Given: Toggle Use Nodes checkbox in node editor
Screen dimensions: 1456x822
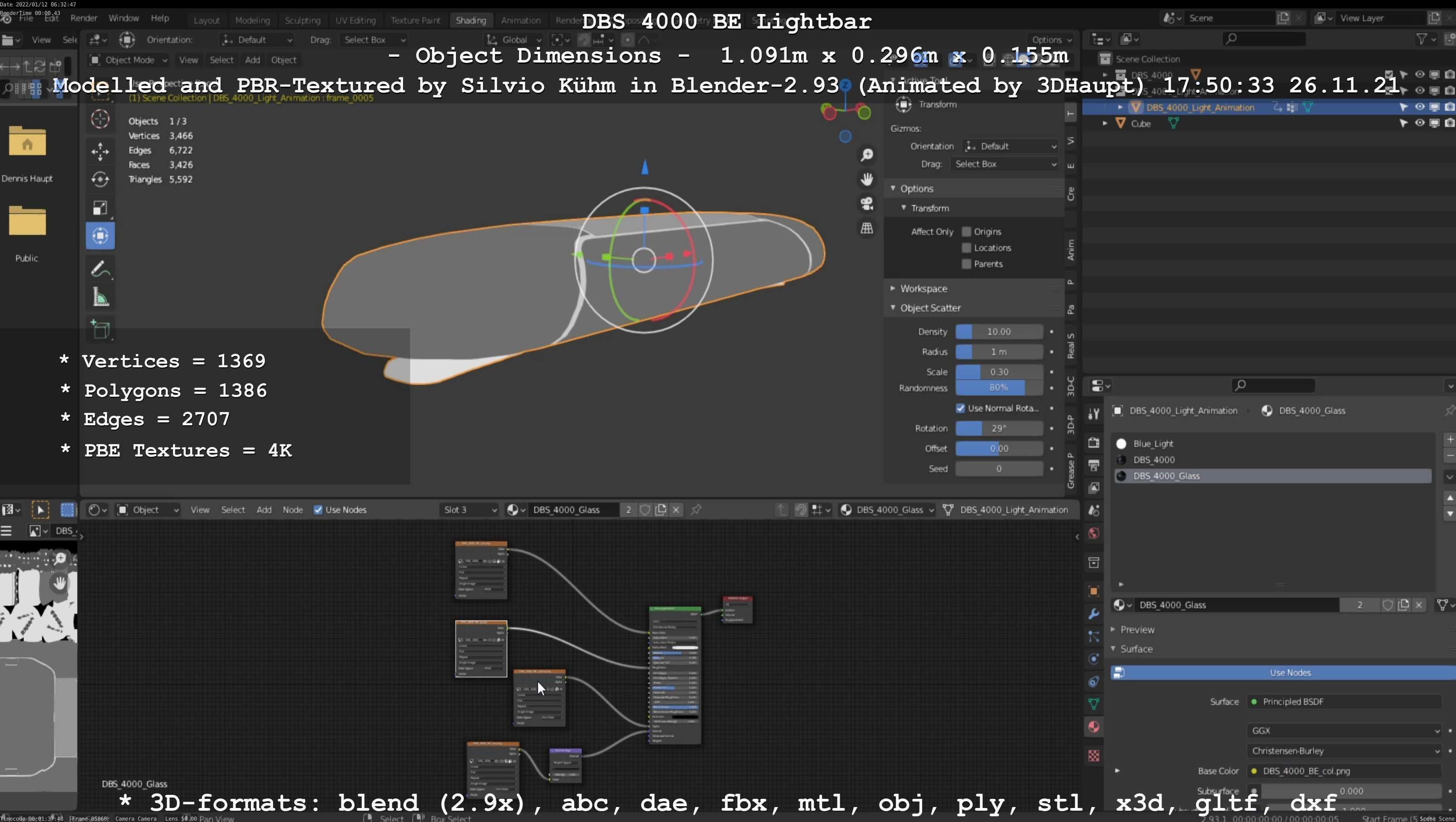Looking at the screenshot, I should (318, 510).
